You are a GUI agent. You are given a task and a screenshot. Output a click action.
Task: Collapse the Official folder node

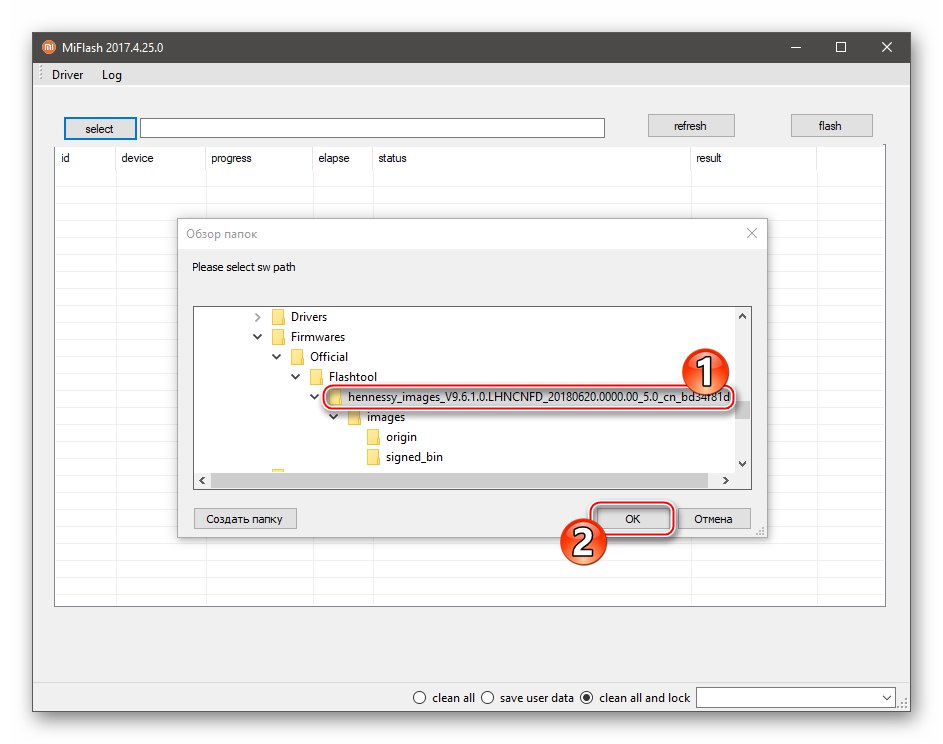click(x=277, y=357)
